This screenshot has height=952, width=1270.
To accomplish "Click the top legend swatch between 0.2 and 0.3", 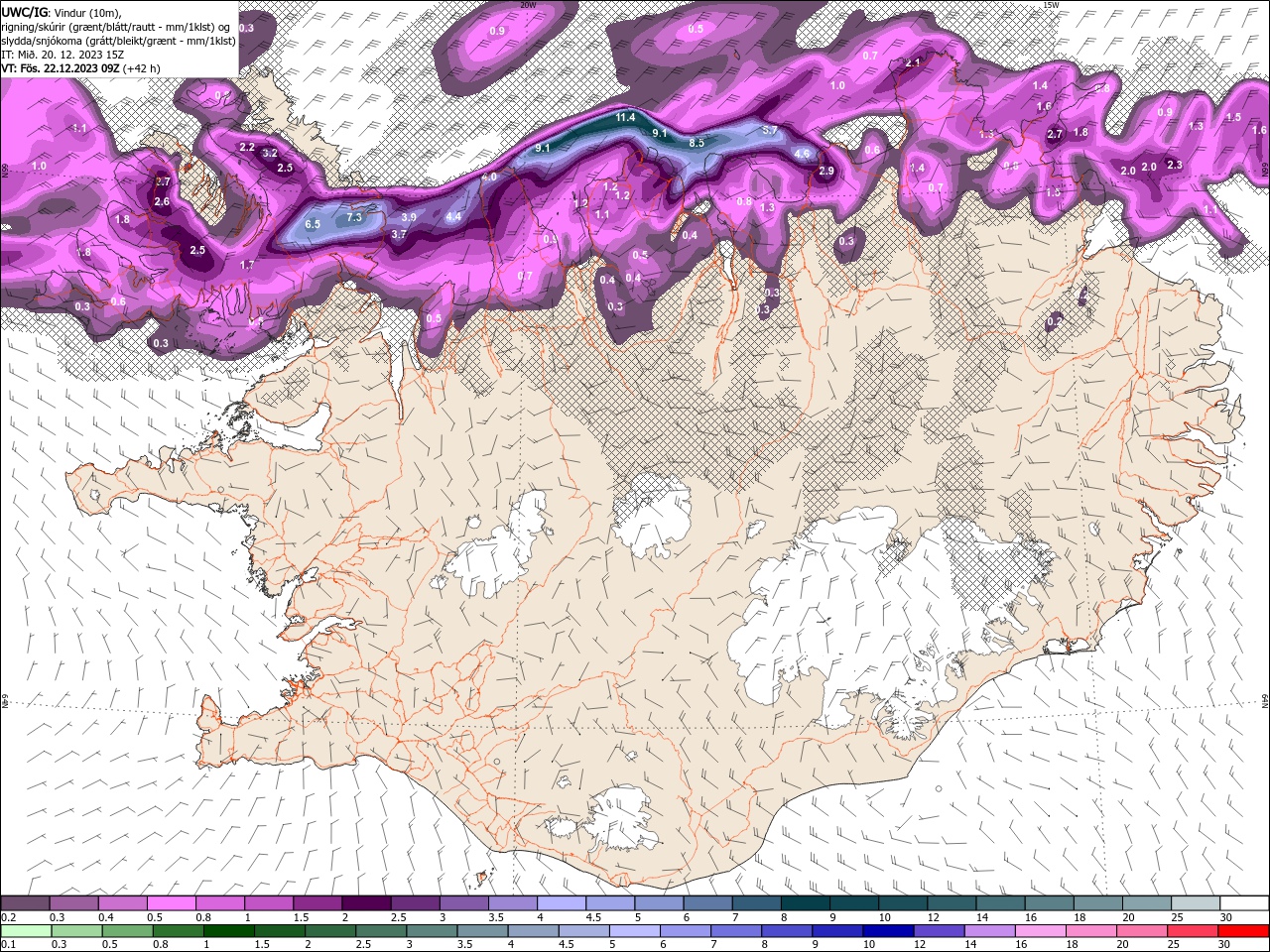I will click(x=26, y=903).
